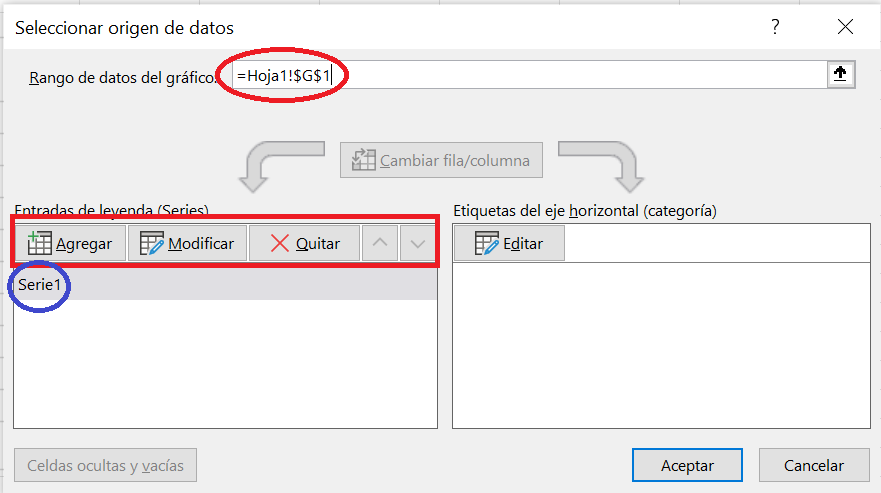Click the collapse dialog range selector icon

(x=843, y=75)
